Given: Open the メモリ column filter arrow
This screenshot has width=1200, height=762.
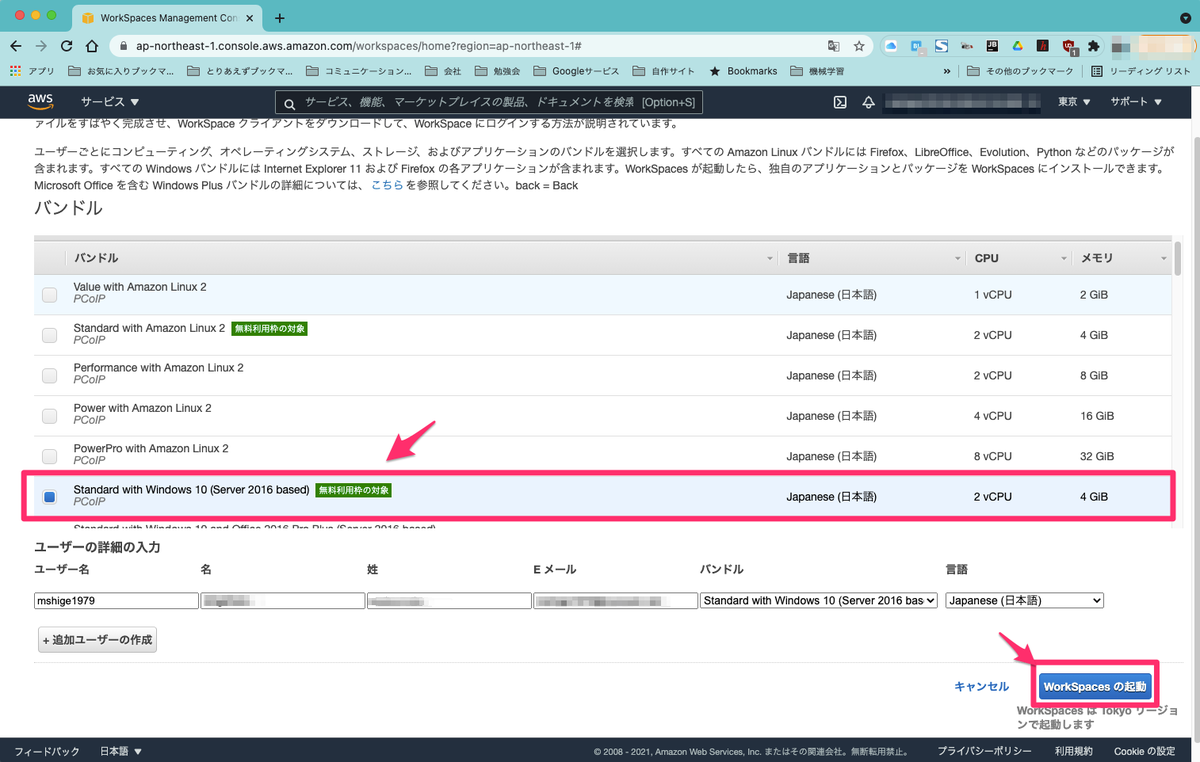Looking at the screenshot, I should 1164,258.
